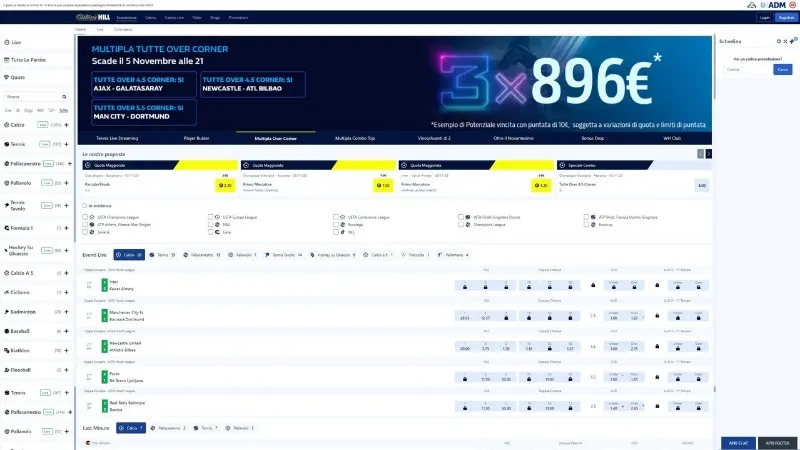Open the Bingo tab in top navigation

215,17
